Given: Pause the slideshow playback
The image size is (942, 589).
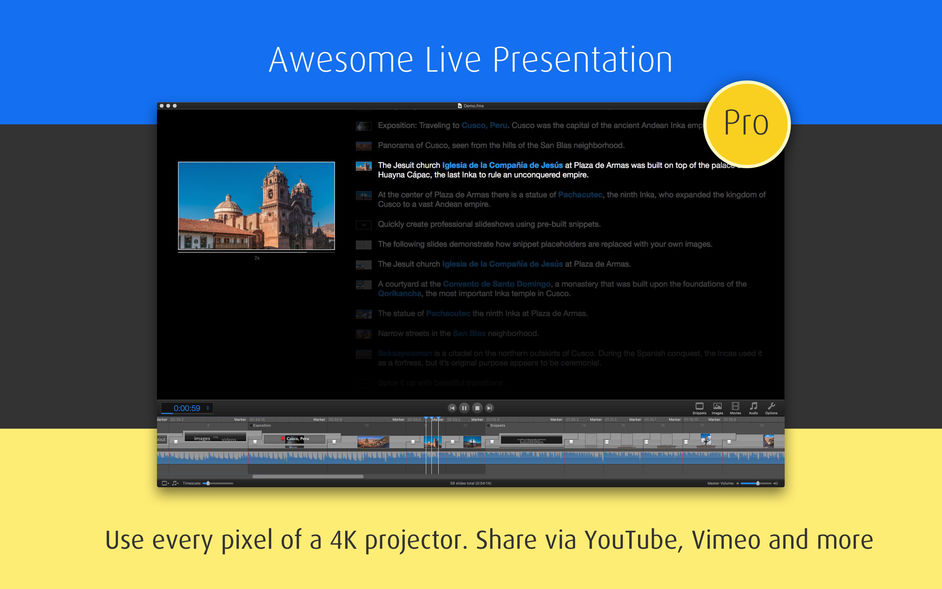Looking at the screenshot, I should 464,408.
